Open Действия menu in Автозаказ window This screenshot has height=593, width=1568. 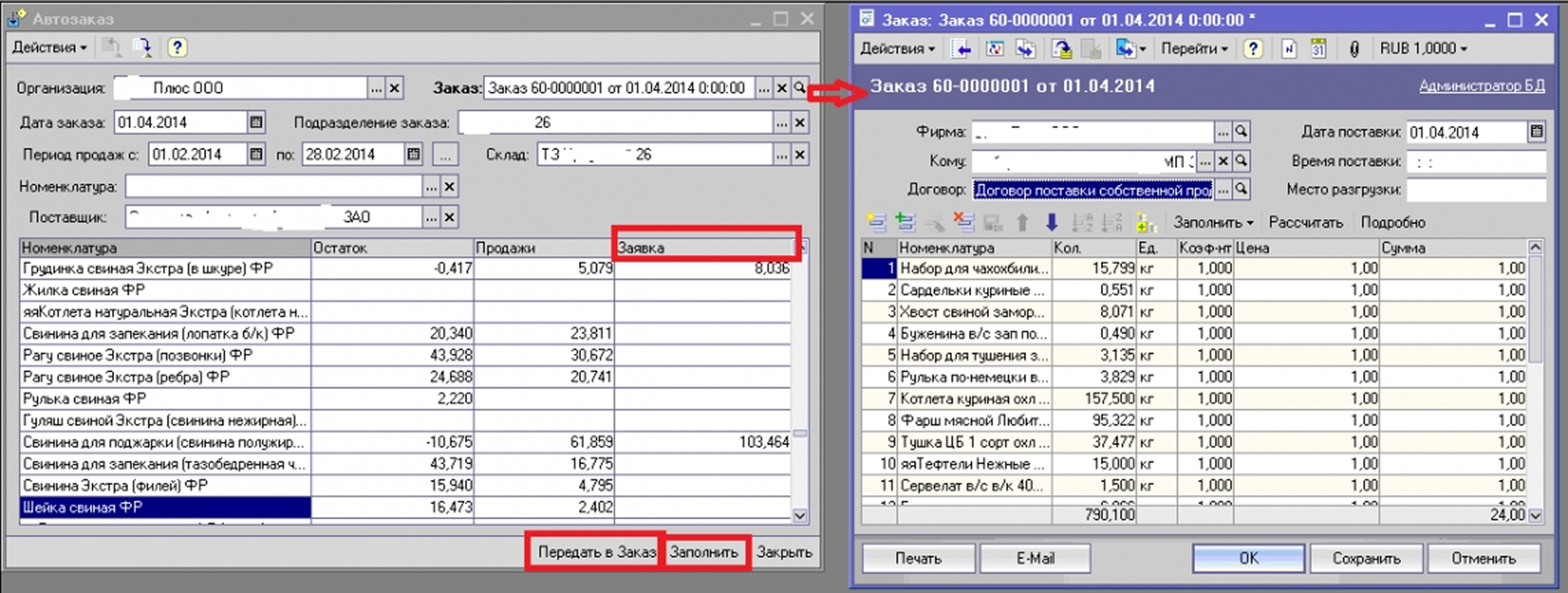(49, 48)
